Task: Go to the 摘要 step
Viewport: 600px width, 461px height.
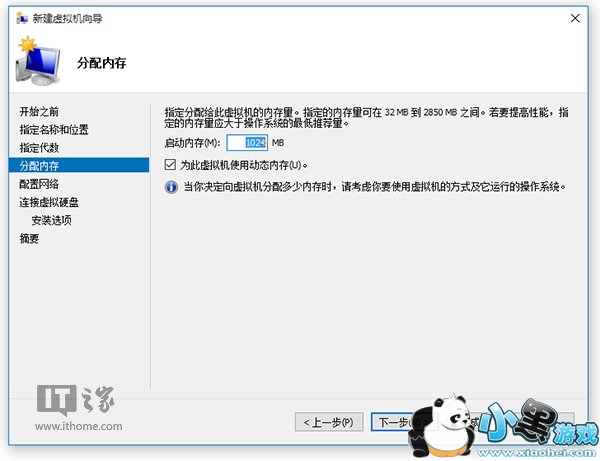Action: (x=29, y=239)
